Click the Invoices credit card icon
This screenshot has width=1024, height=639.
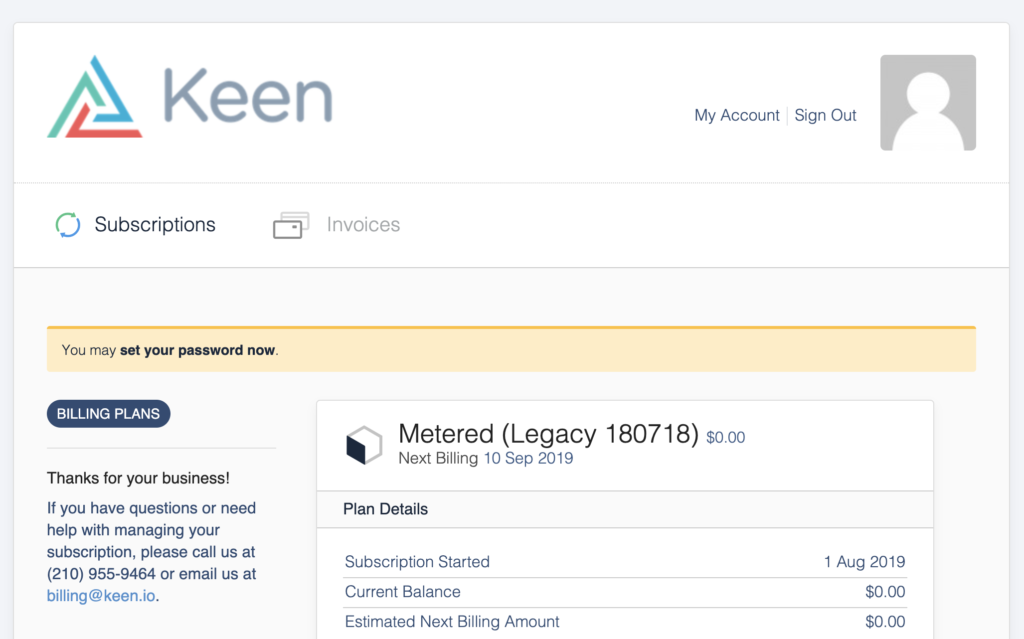point(291,225)
